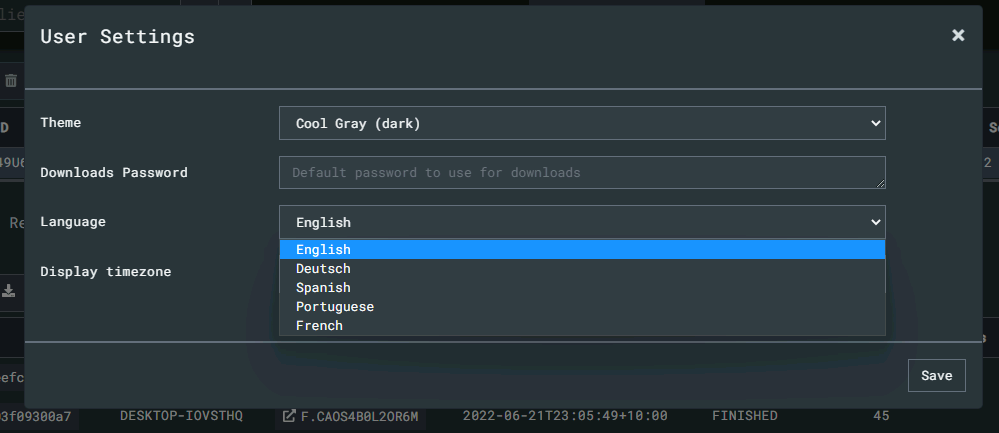This screenshot has width=999, height=433.
Task: Choose French in the language list
Action: point(582,326)
